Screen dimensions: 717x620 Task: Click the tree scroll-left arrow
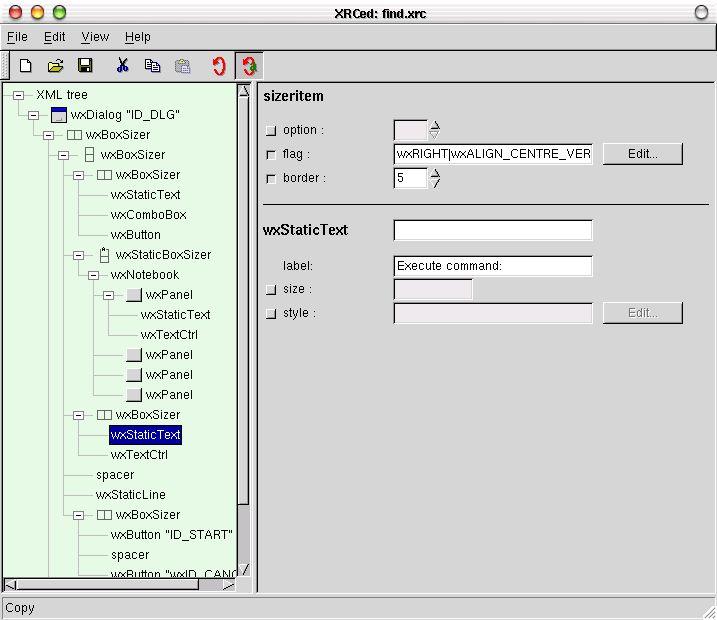[x=11, y=585]
